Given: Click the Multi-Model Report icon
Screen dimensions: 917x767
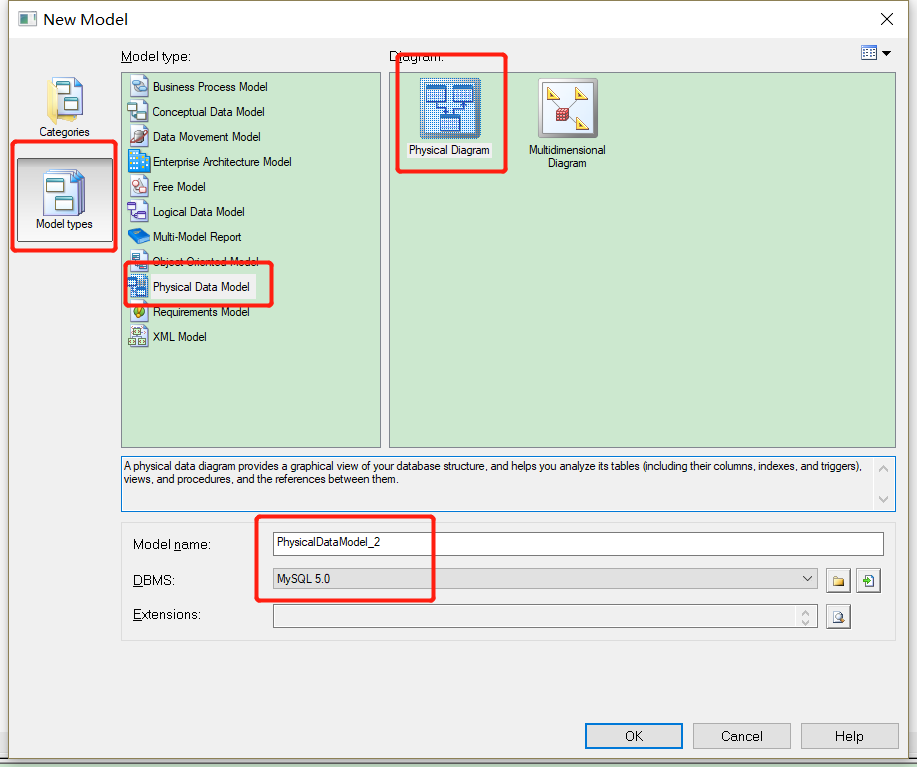Looking at the screenshot, I should 139,237.
